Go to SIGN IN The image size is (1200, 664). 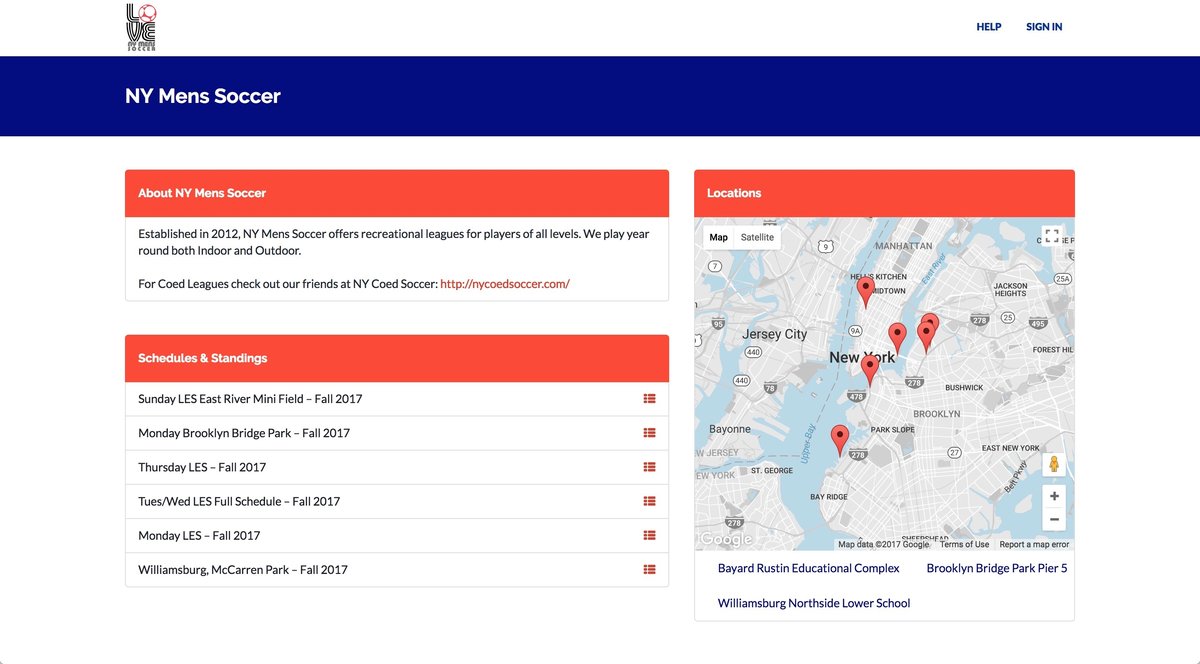pyautogui.click(x=1044, y=27)
